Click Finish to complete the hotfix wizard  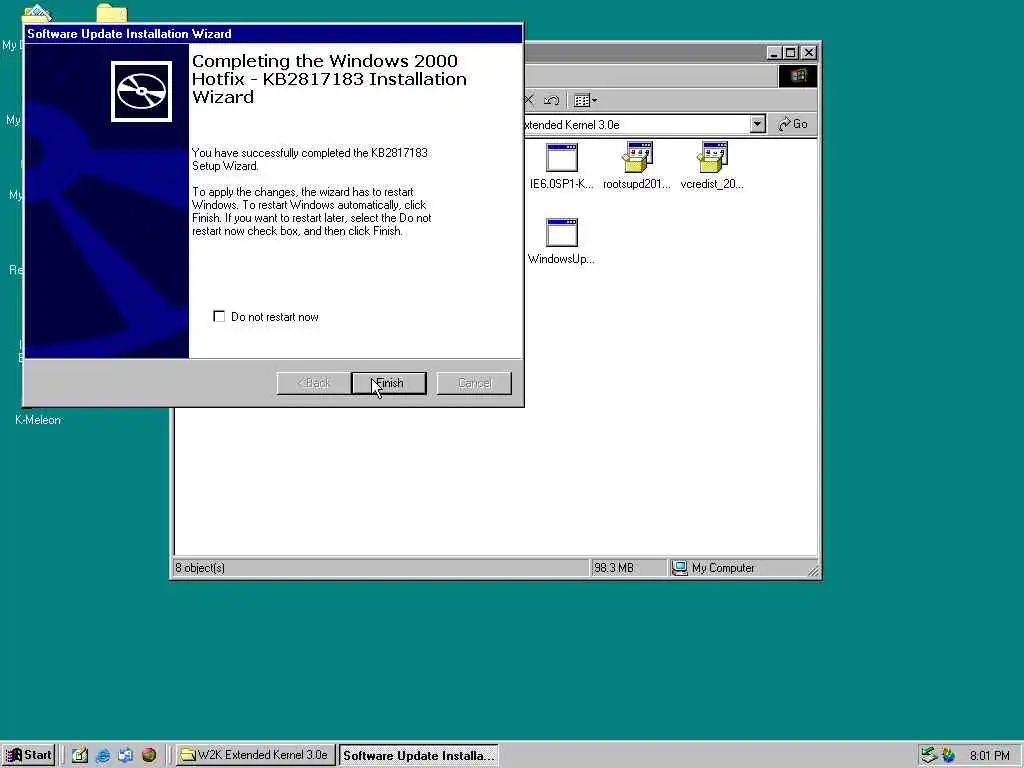coord(389,383)
